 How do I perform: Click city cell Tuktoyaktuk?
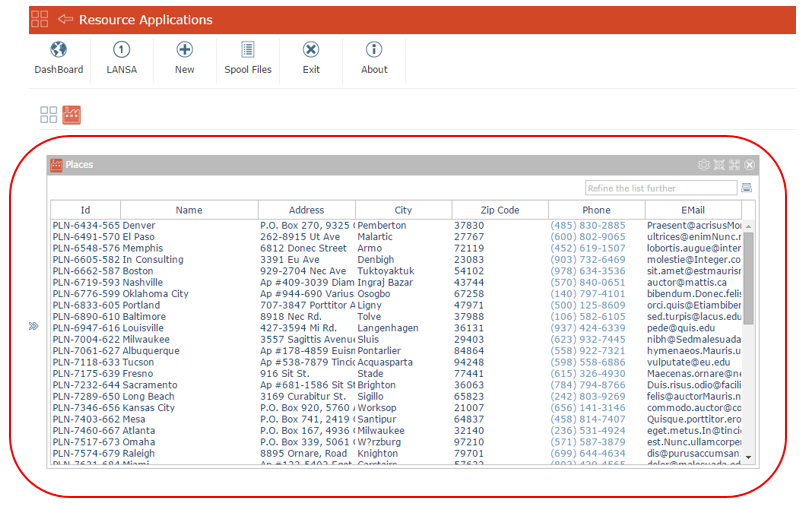[386, 271]
